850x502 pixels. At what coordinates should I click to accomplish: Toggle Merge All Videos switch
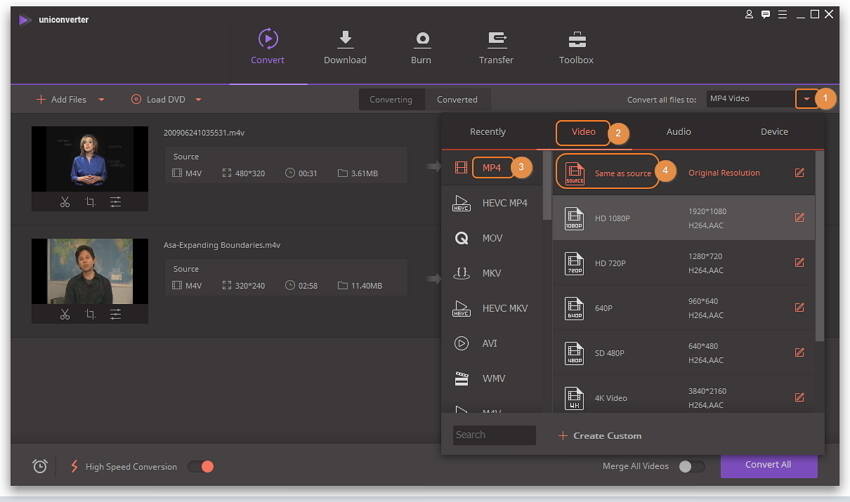coord(692,466)
